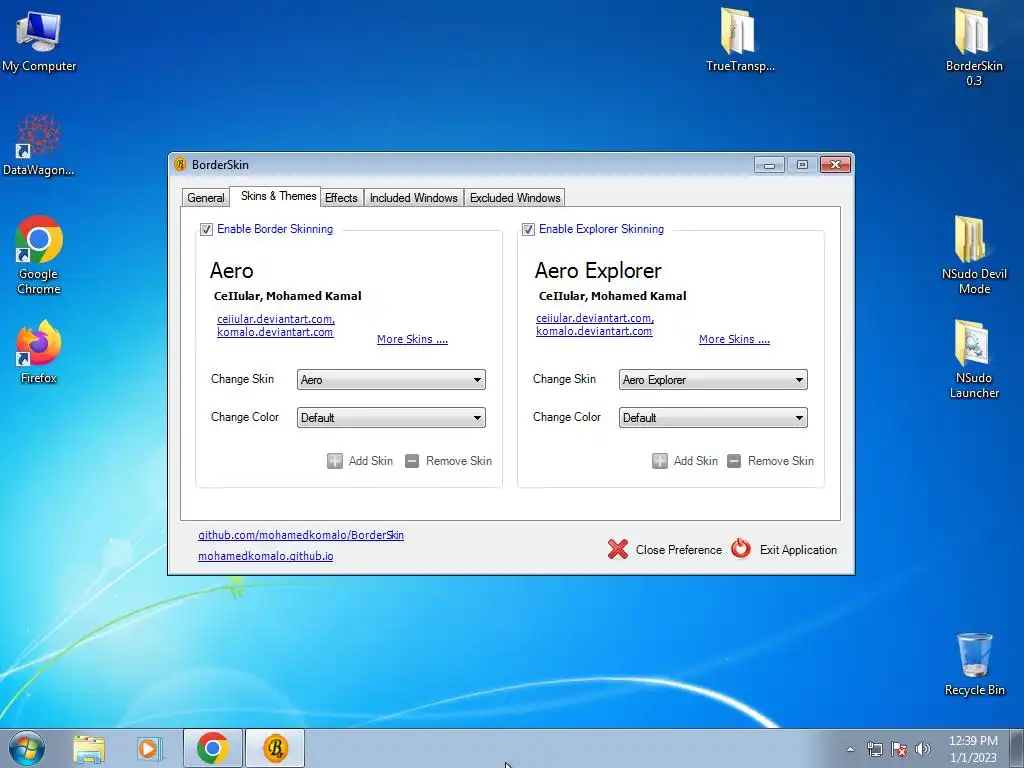Click the Close Preference text label
Image resolution: width=1024 pixels, height=768 pixels.
[x=679, y=550]
